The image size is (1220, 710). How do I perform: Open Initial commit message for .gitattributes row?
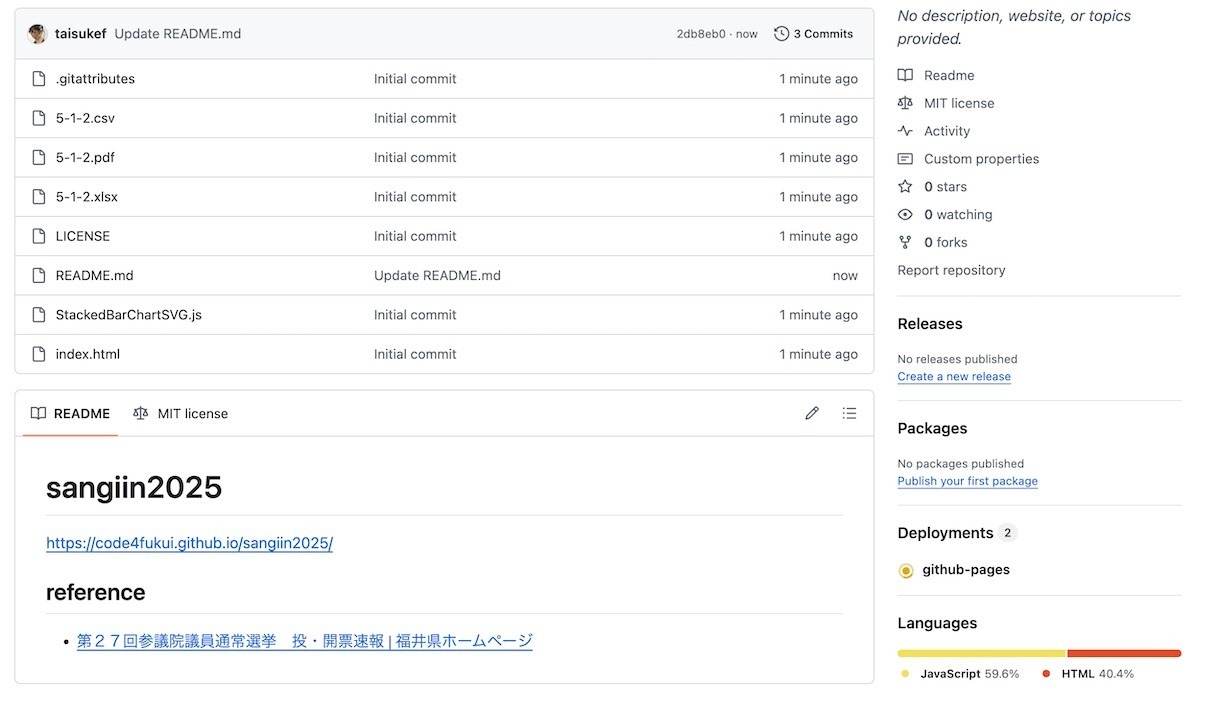tap(415, 79)
